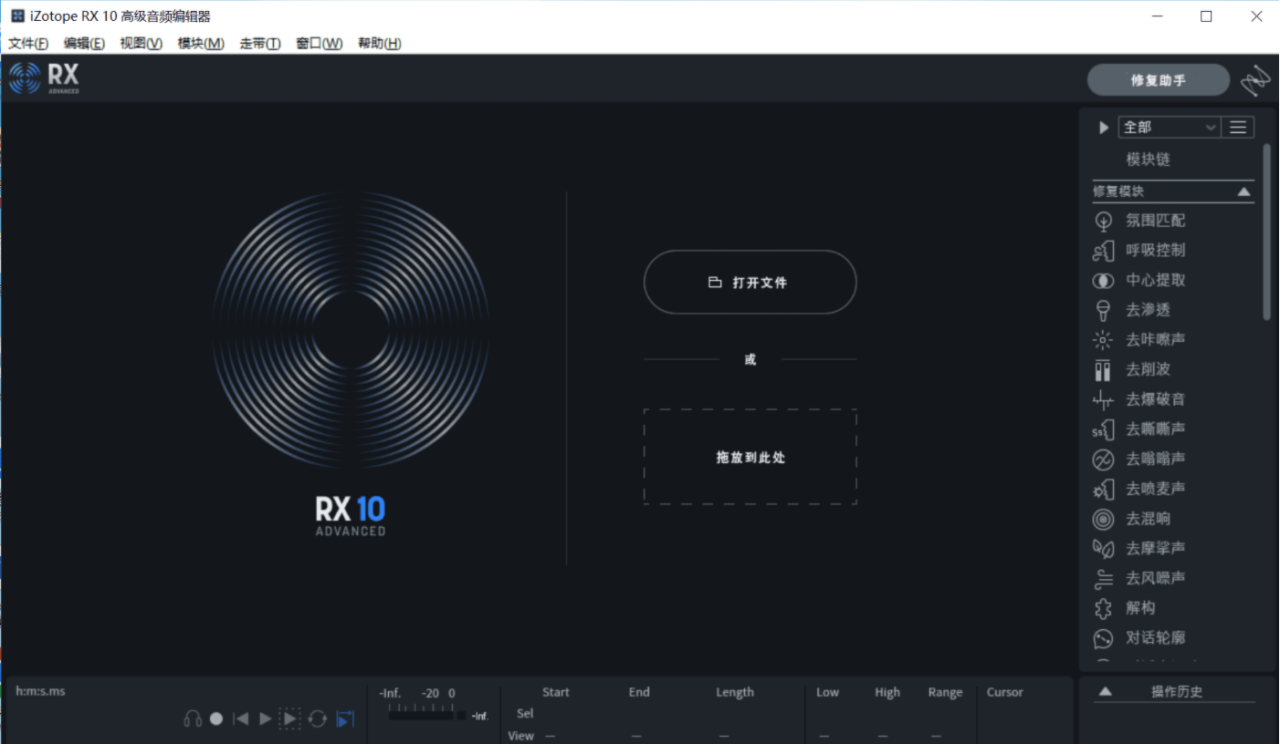Click the Range column header

click(x=945, y=692)
